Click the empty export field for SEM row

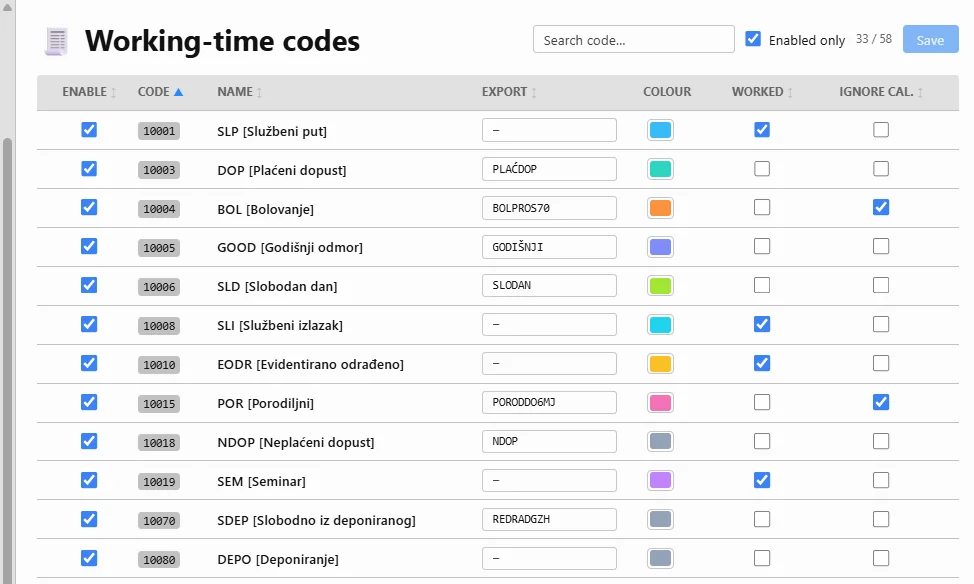coord(549,480)
